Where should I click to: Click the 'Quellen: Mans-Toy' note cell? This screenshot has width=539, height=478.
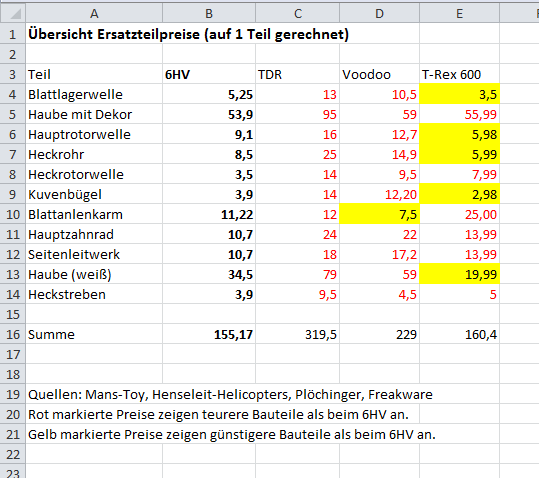230,394
